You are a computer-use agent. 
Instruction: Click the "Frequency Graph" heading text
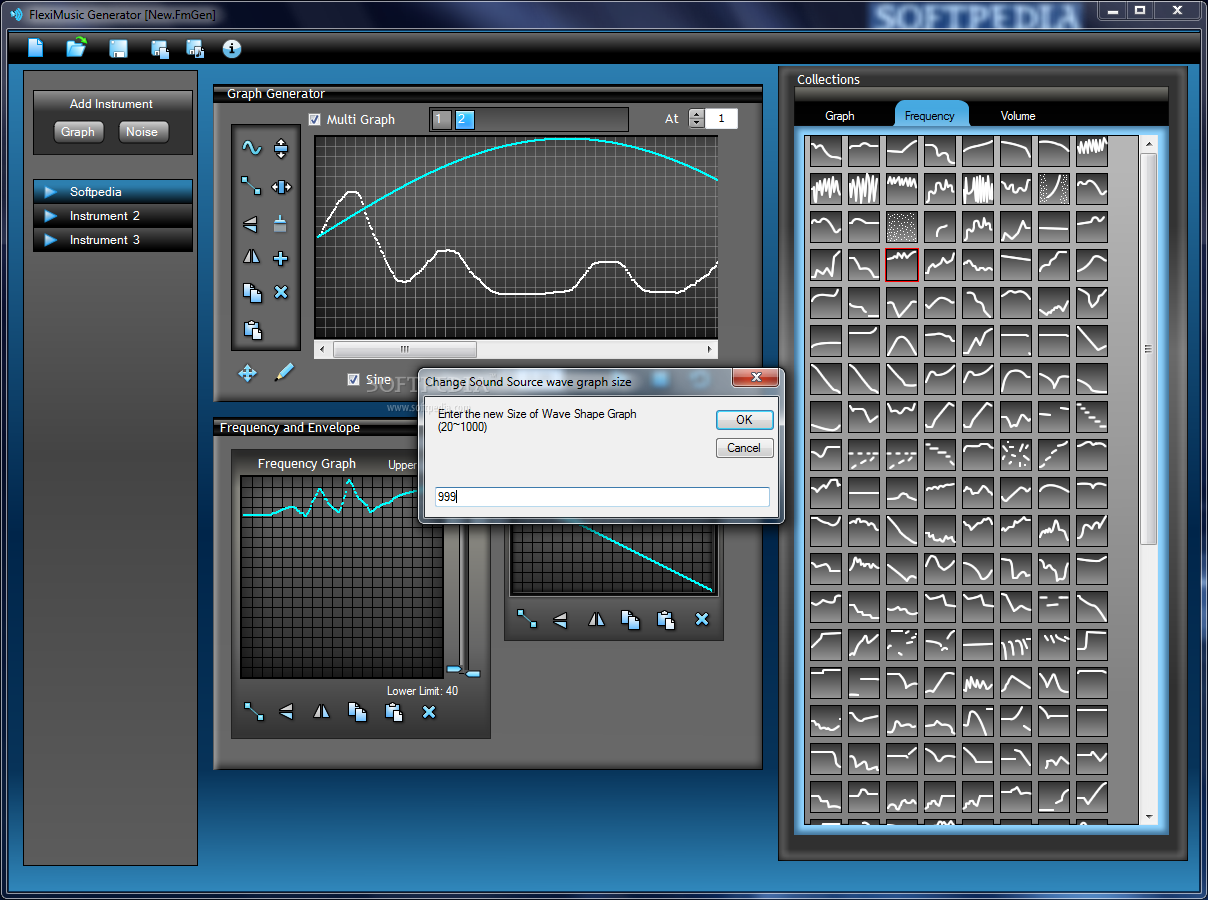pos(307,464)
